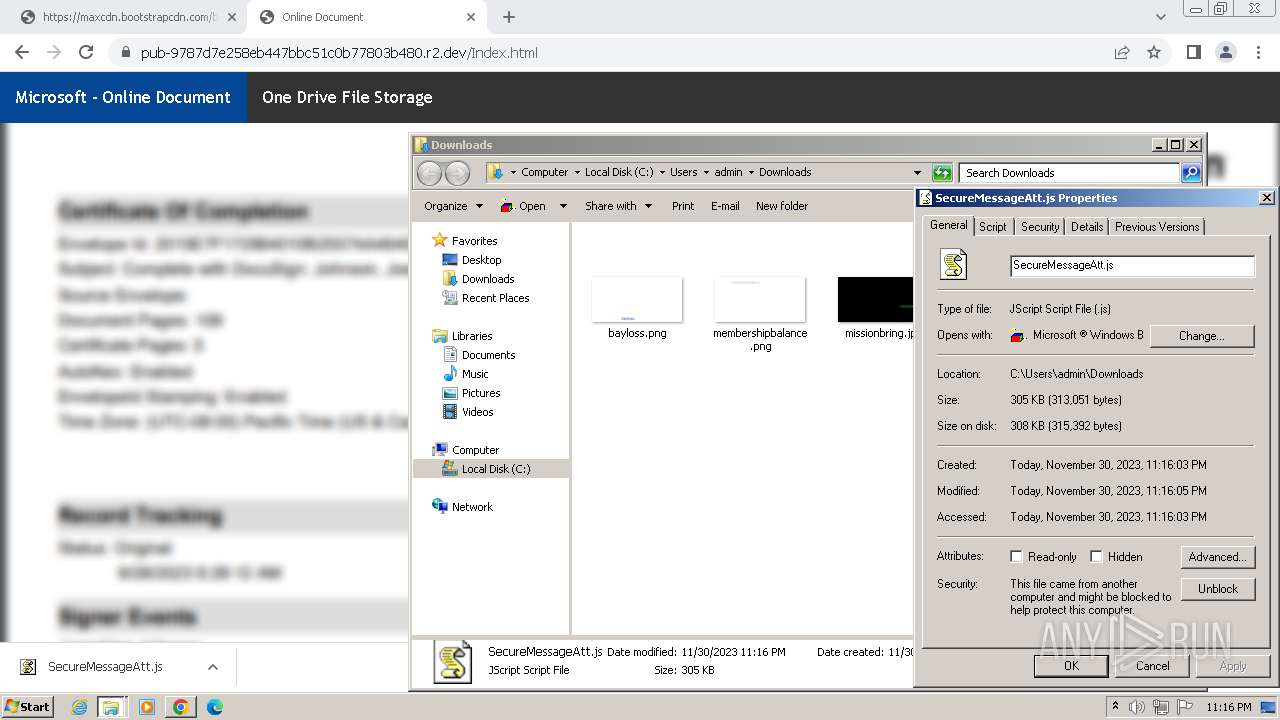The width and height of the screenshot is (1280, 720).
Task: Click Open in Explorer toolbar
Action: click(x=524, y=206)
